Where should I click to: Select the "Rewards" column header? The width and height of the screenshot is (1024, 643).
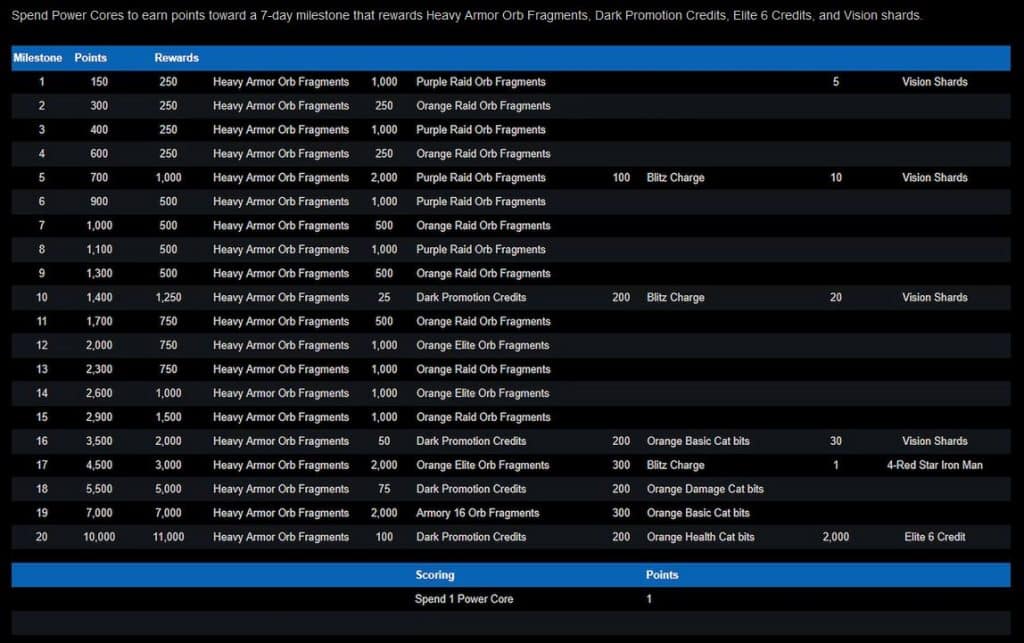(176, 58)
